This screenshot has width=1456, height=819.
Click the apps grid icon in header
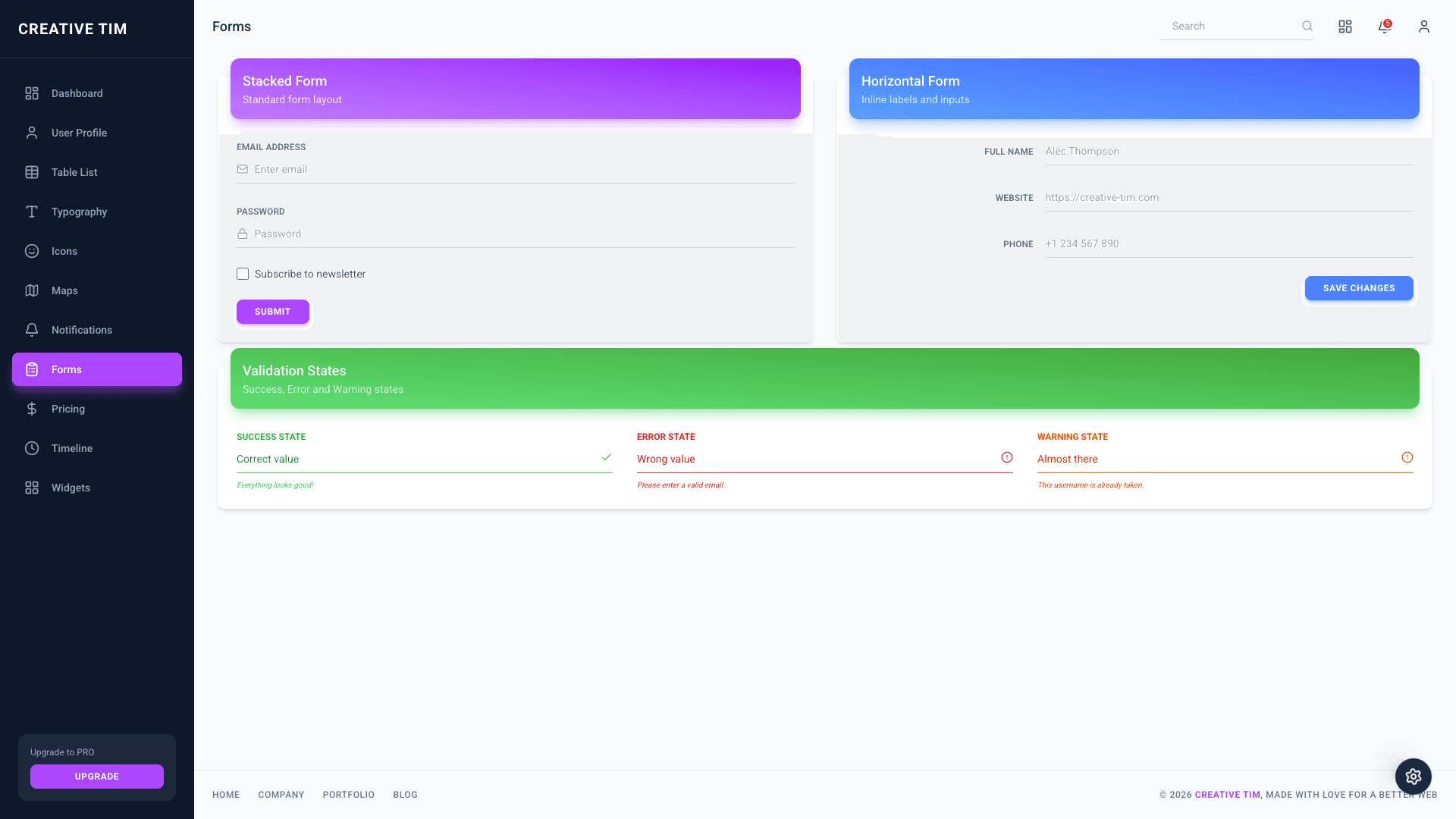(x=1345, y=26)
